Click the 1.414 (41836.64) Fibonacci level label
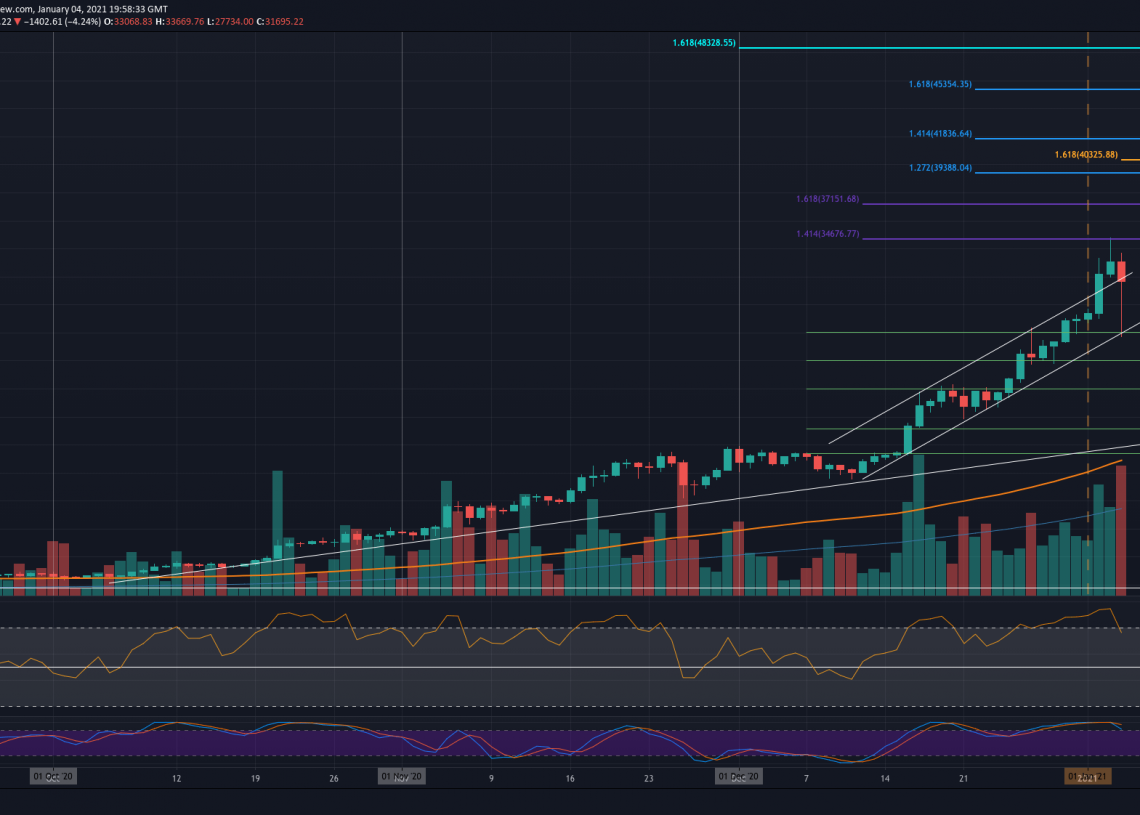The width and height of the screenshot is (1140, 815). [940, 134]
